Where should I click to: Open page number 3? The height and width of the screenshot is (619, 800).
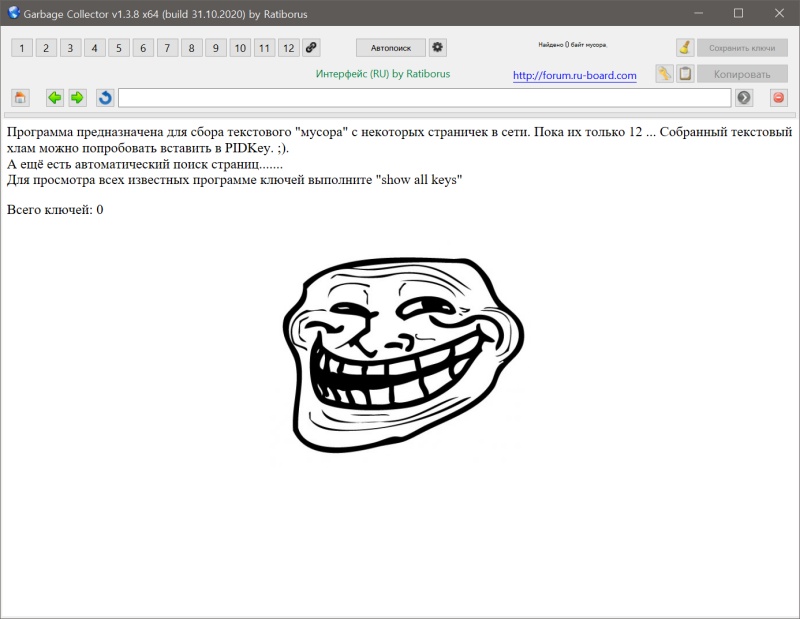70,48
